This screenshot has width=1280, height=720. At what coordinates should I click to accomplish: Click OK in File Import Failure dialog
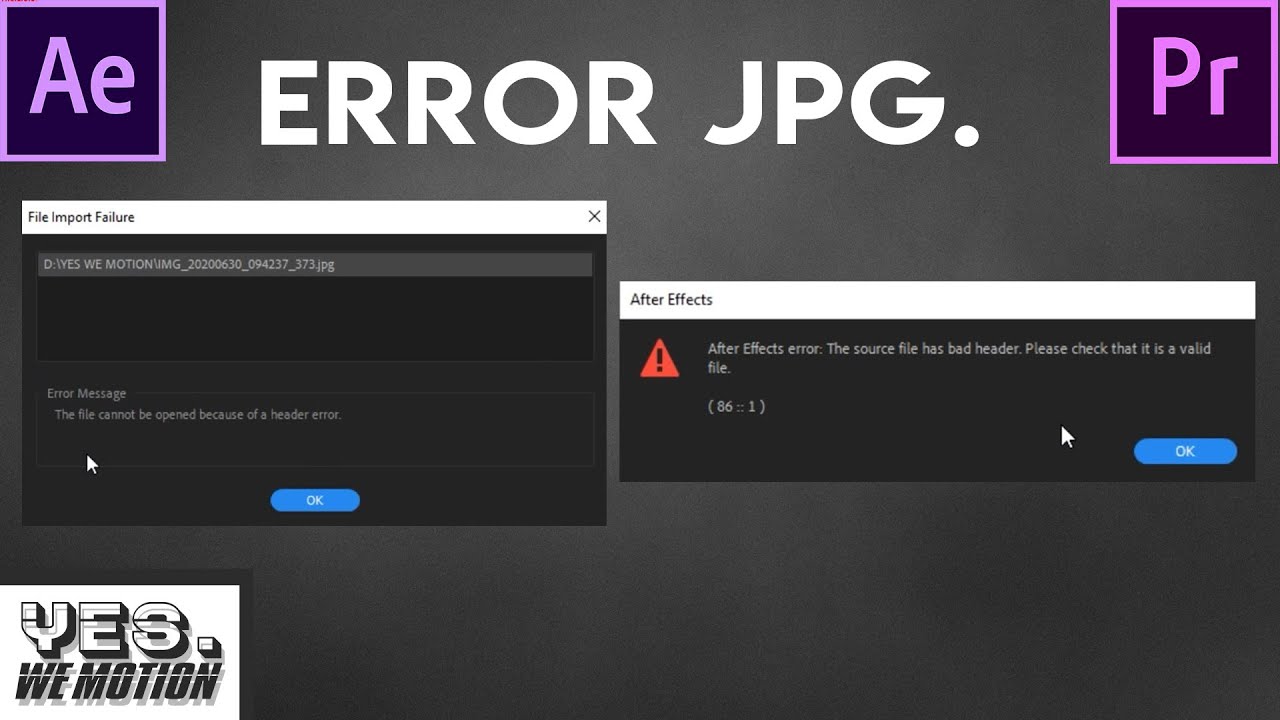[315, 500]
